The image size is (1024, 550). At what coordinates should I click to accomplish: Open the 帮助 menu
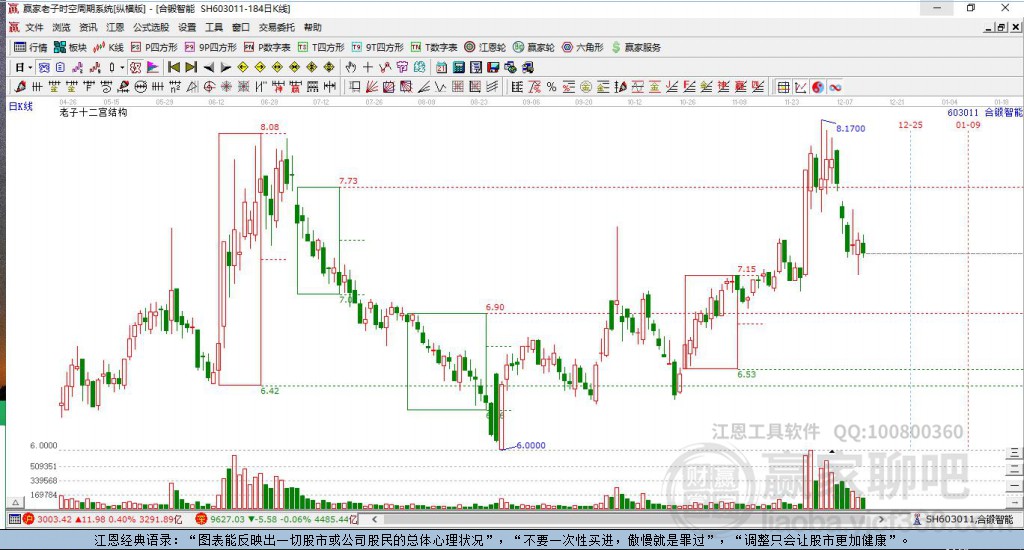pos(313,27)
